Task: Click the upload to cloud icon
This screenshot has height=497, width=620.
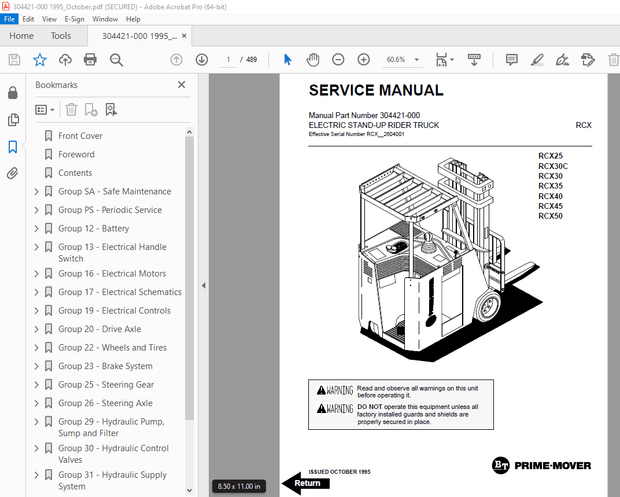Action: pyautogui.click(x=65, y=60)
